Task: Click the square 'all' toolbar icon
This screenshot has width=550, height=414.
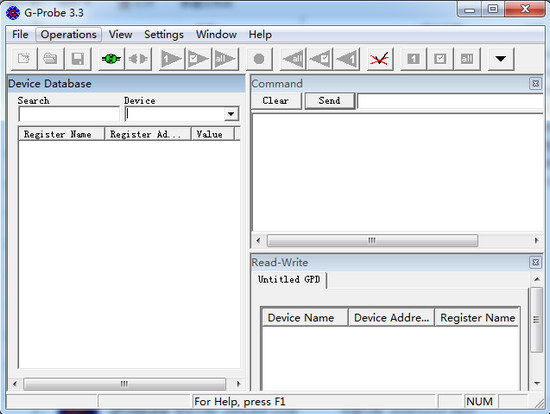Action: (467, 59)
